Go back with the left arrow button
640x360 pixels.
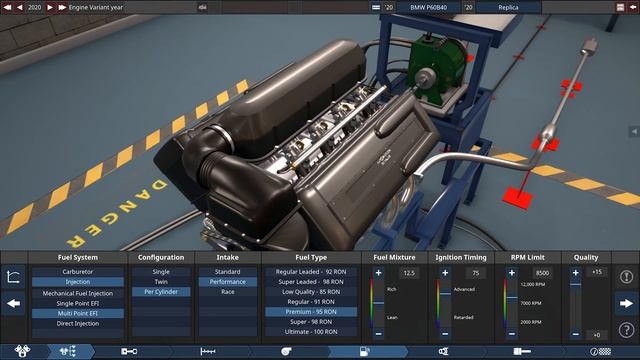(x=13, y=303)
